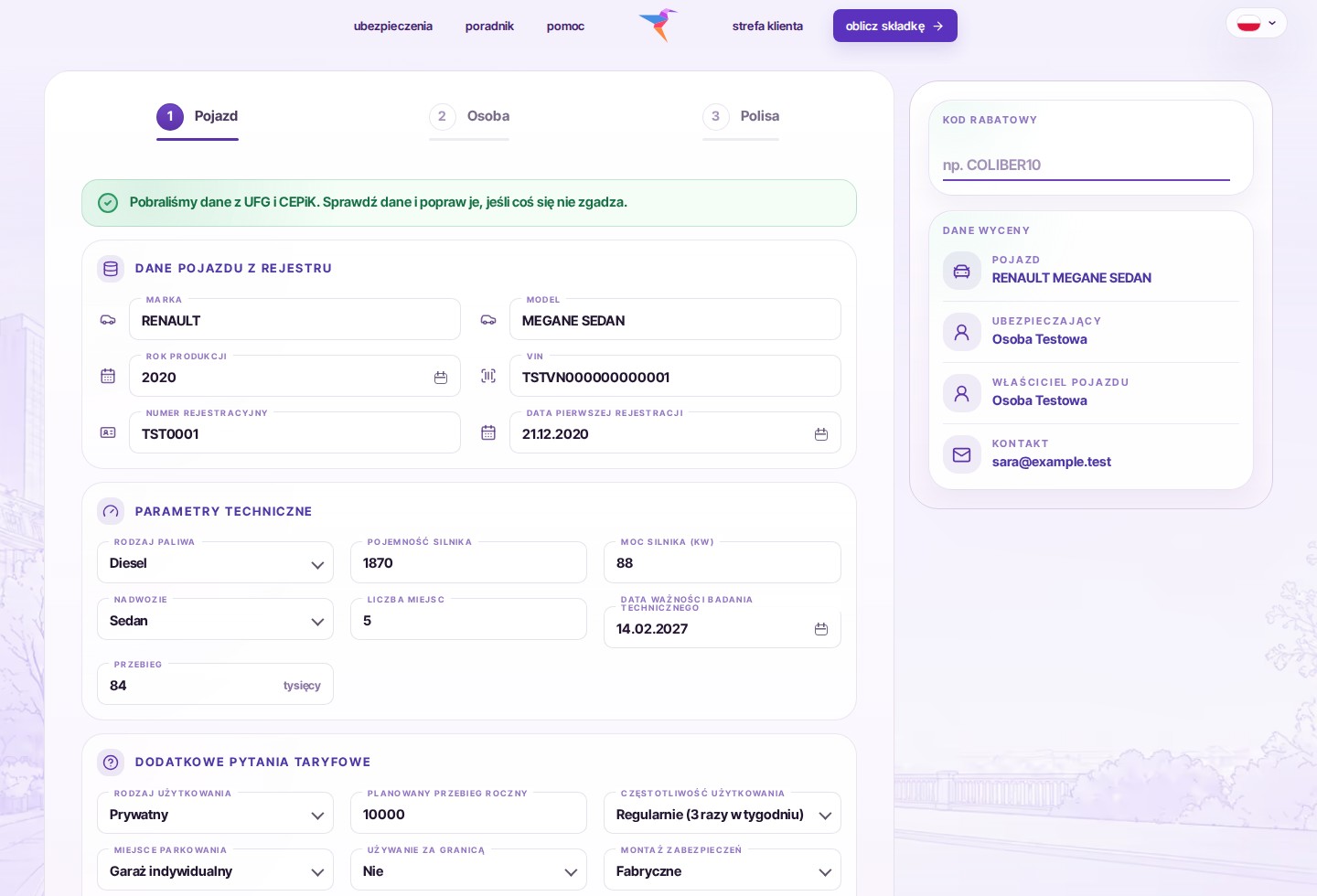Open the Rodzaj użytkowania dropdown
The width and height of the screenshot is (1317, 896).
pyautogui.click(x=216, y=814)
